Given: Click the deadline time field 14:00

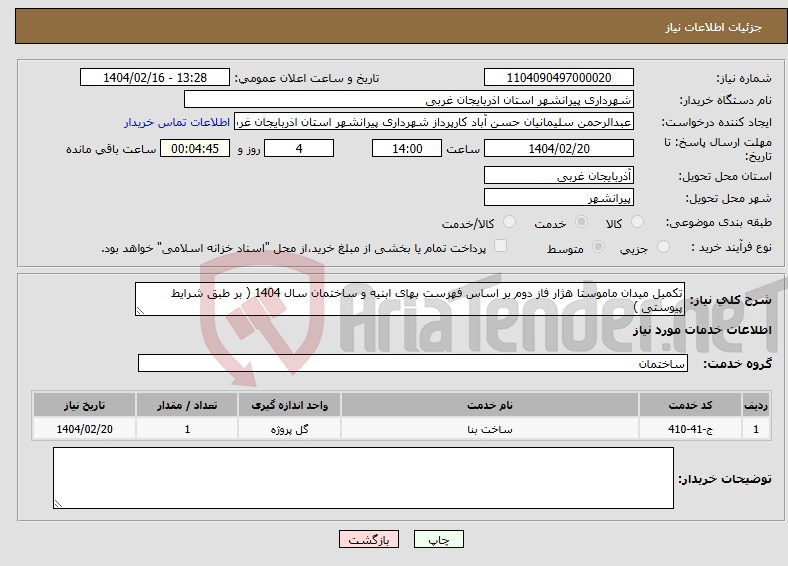Looking at the screenshot, I should click(407, 148).
